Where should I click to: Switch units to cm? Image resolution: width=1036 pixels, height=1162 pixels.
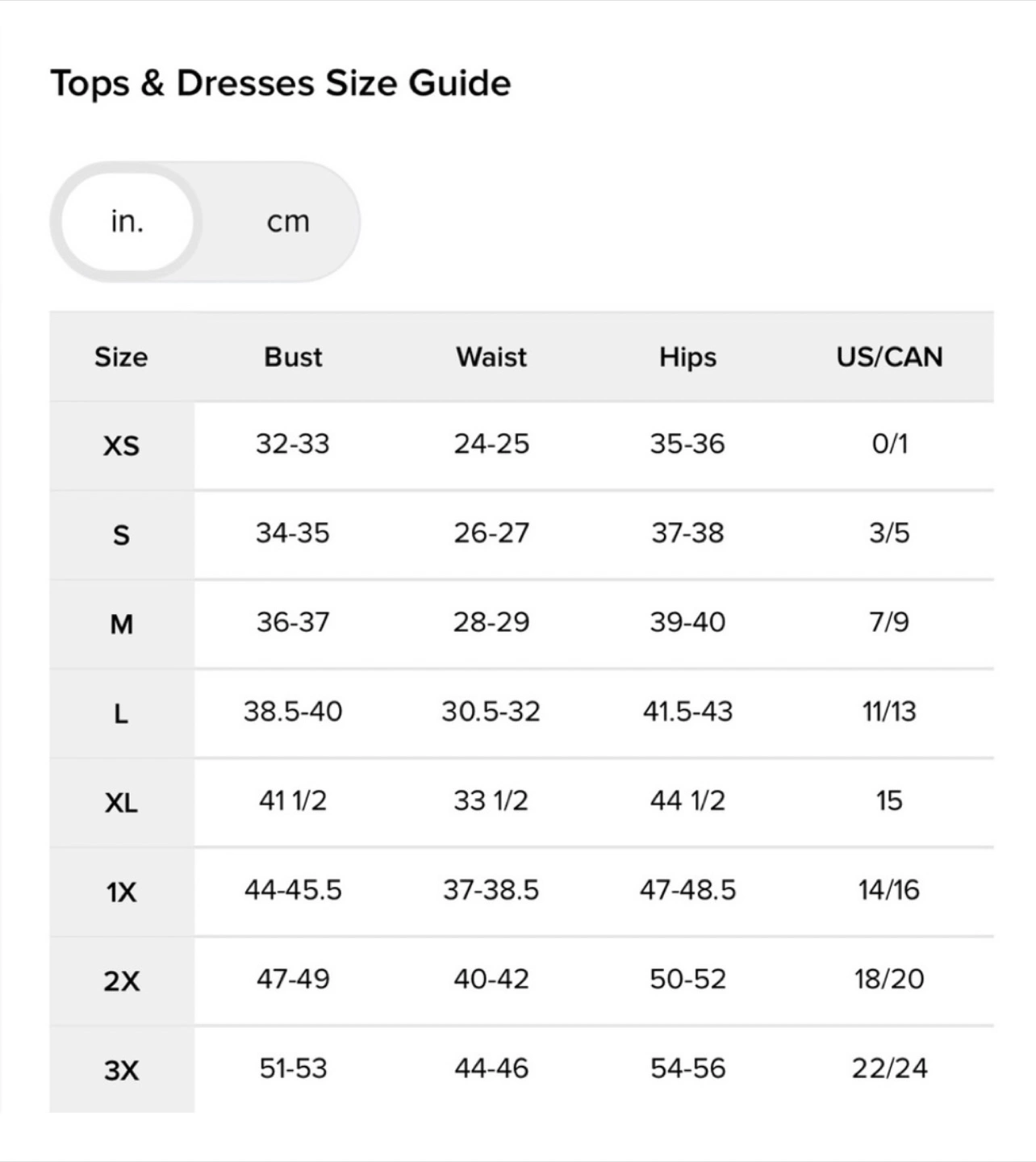(x=288, y=221)
